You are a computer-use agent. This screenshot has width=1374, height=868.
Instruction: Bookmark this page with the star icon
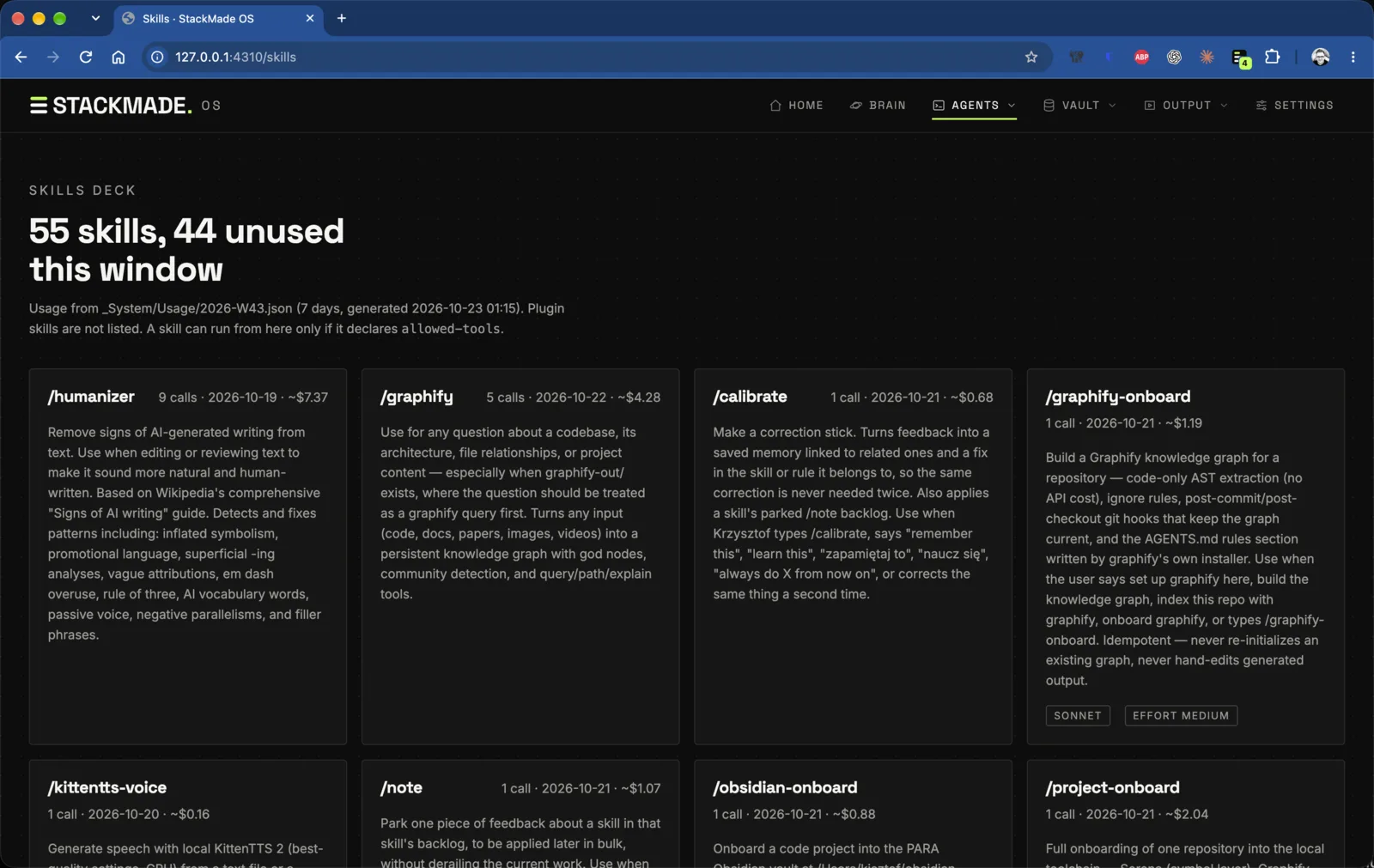coord(1031,57)
